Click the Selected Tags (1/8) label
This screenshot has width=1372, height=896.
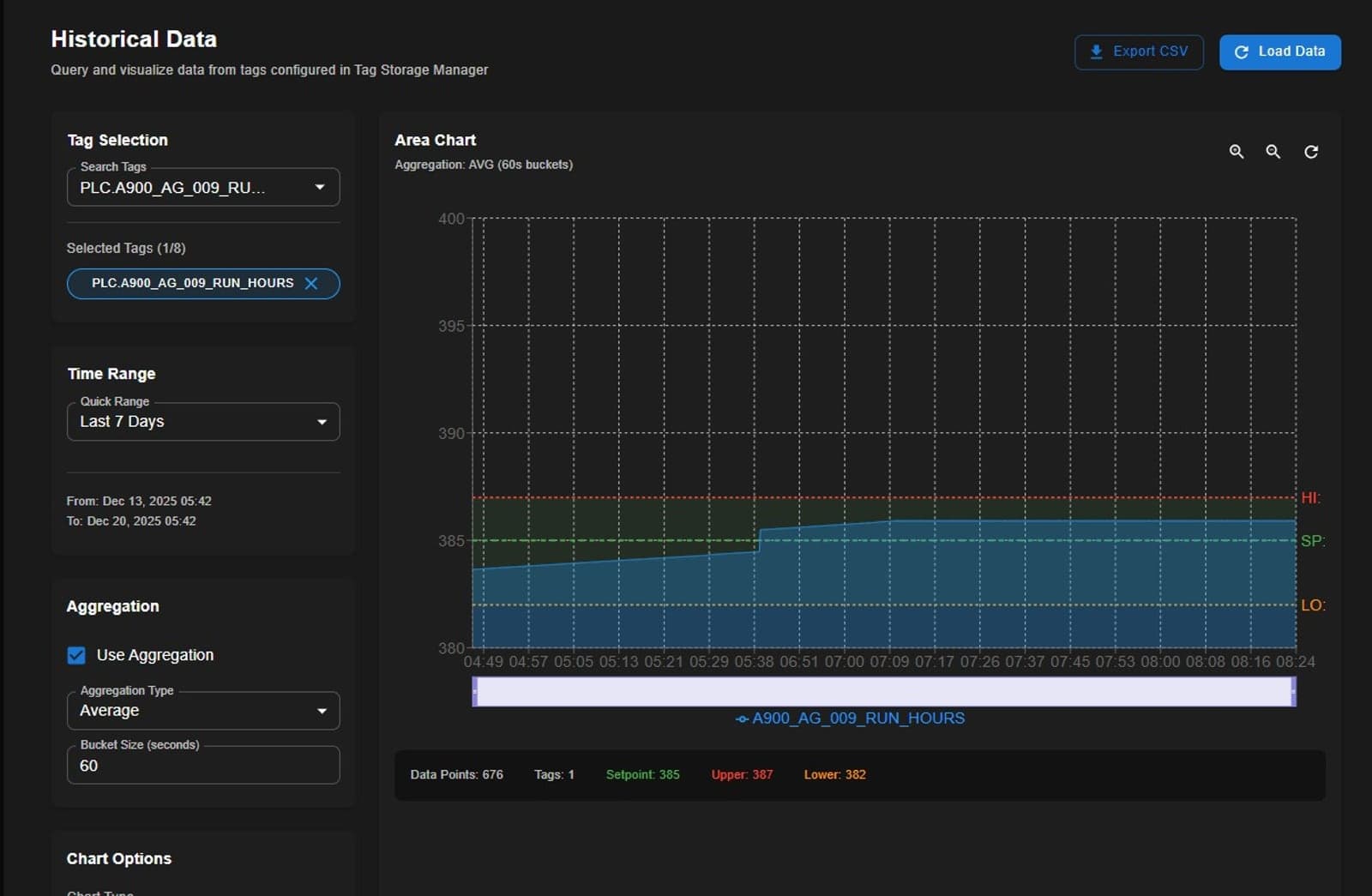click(126, 248)
